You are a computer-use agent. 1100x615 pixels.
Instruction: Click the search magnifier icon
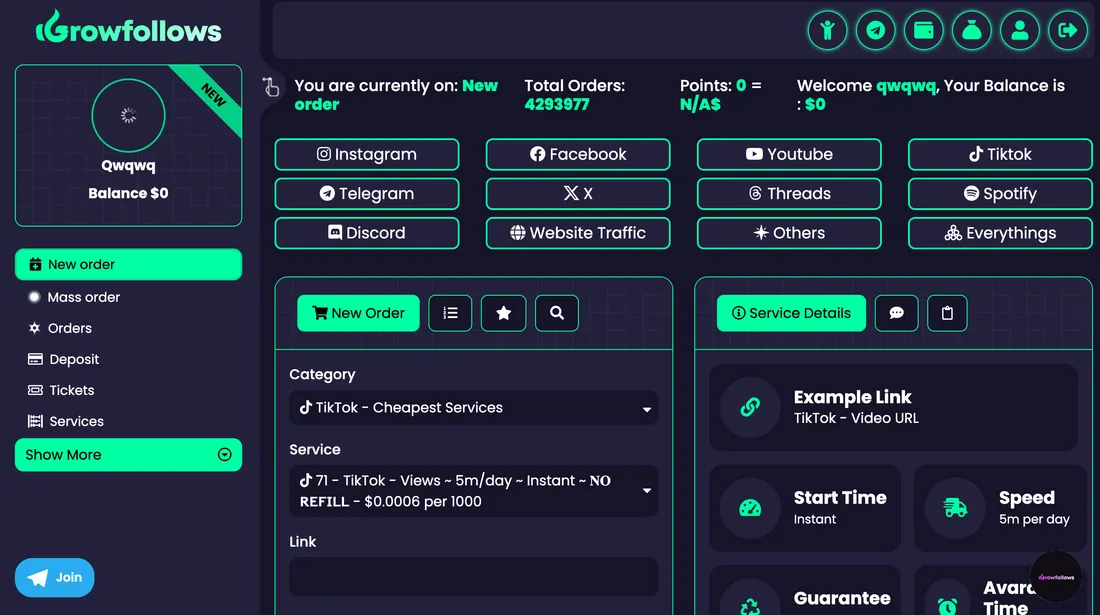point(556,313)
